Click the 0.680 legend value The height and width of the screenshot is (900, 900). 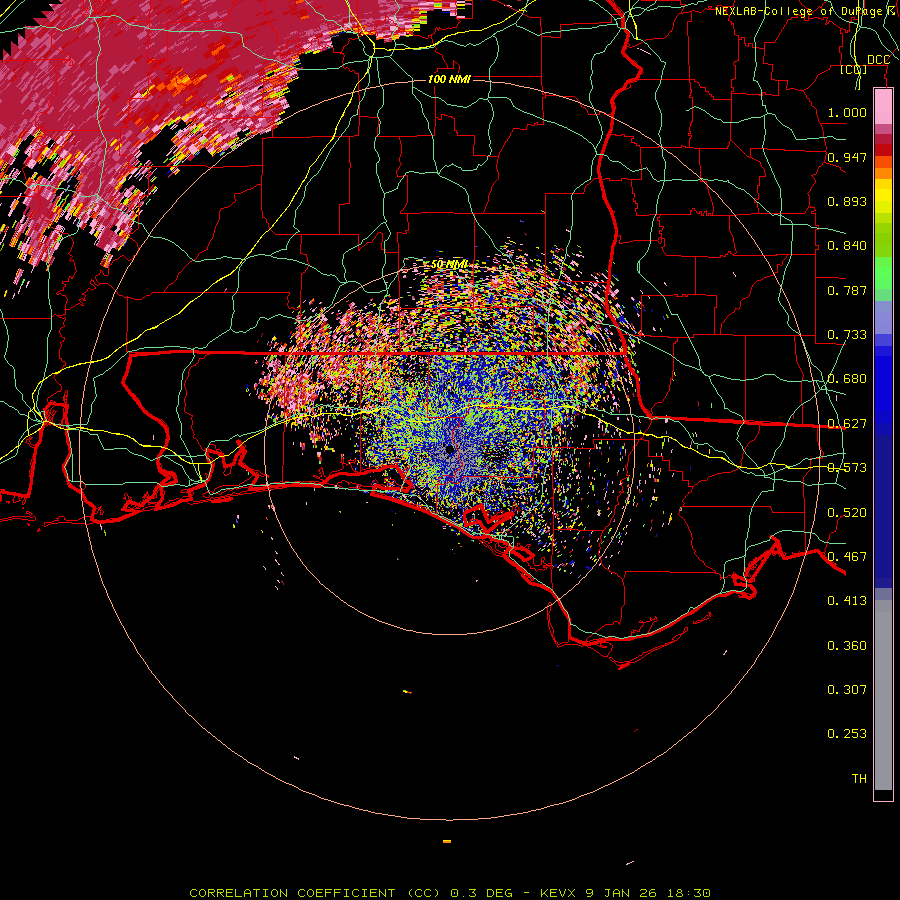coord(847,379)
